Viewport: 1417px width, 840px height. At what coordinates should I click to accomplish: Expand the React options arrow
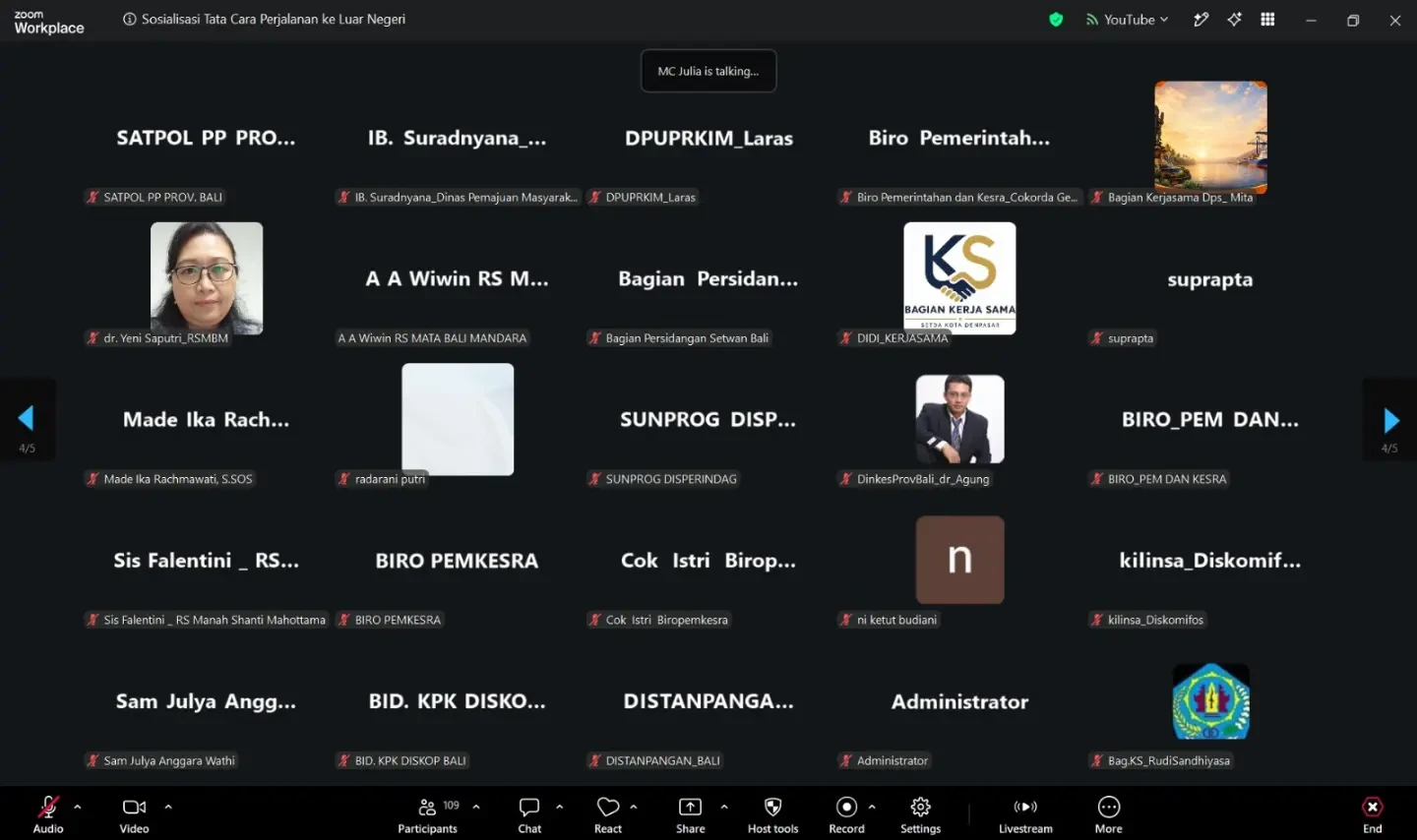click(634, 807)
